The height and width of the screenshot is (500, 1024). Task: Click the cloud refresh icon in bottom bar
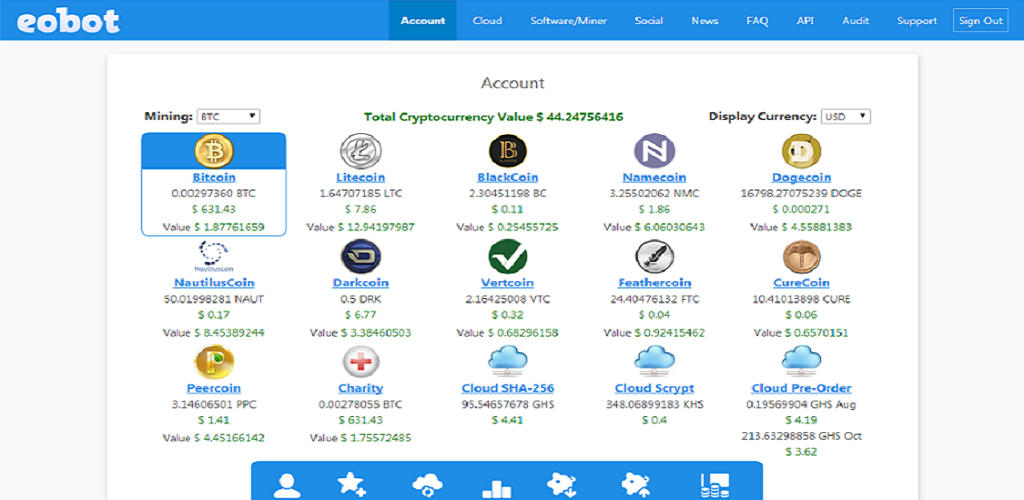click(x=428, y=487)
